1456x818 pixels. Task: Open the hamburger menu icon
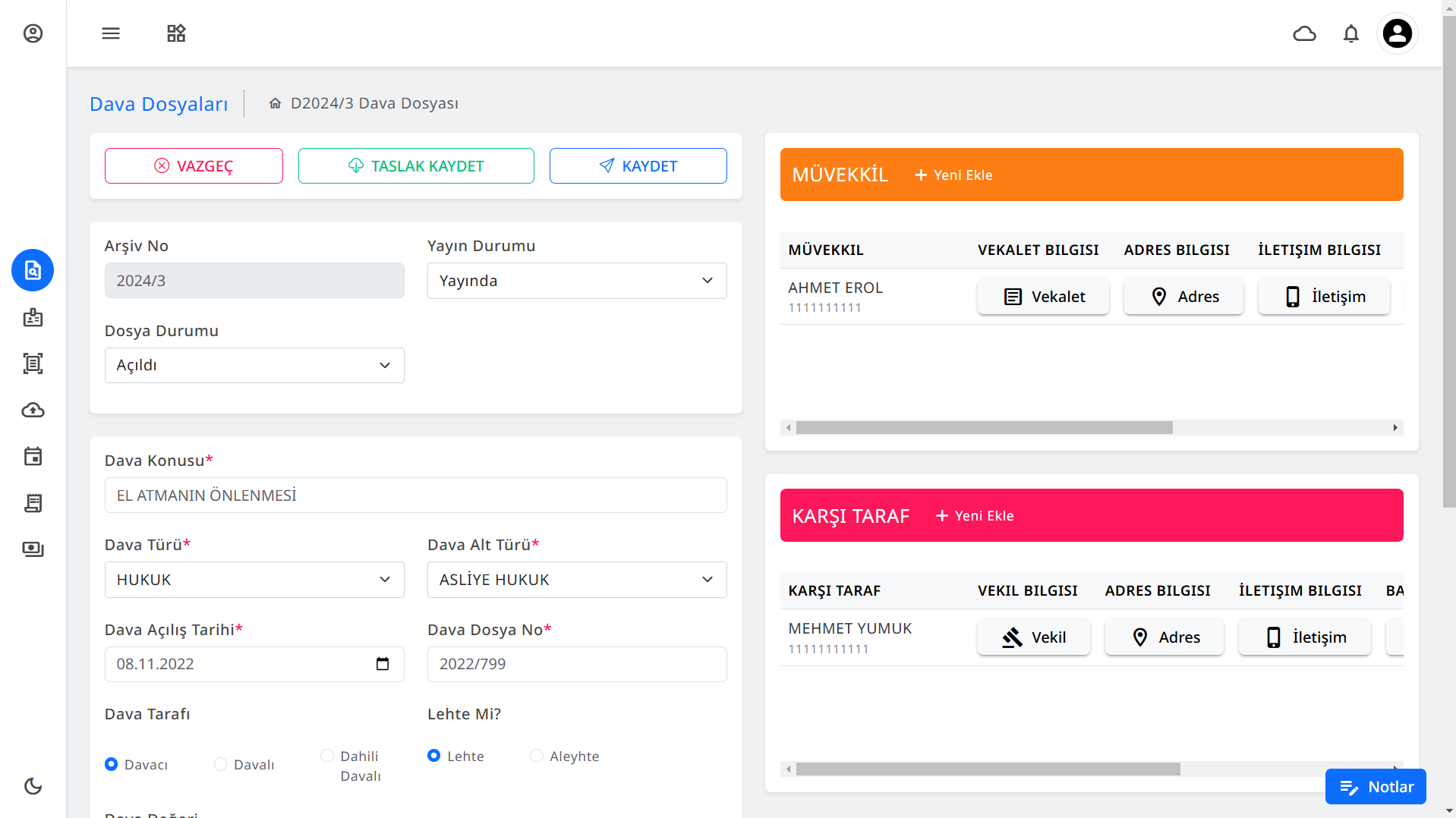[111, 33]
